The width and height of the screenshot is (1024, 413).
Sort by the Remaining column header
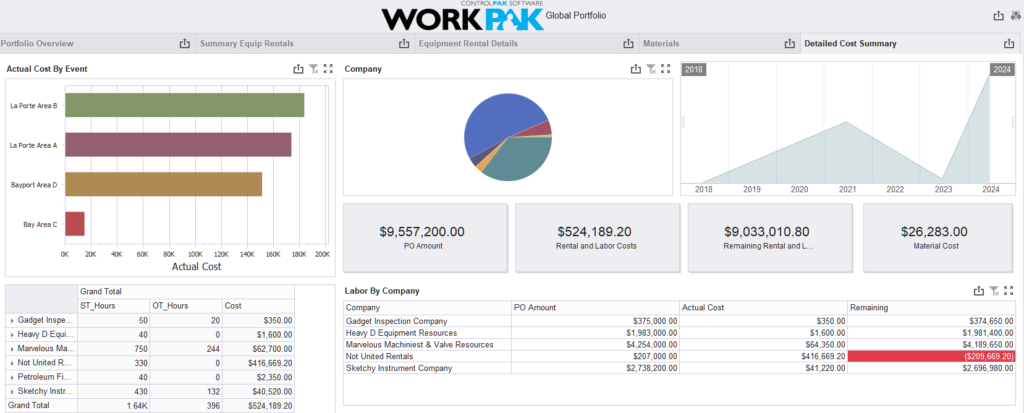click(932, 307)
